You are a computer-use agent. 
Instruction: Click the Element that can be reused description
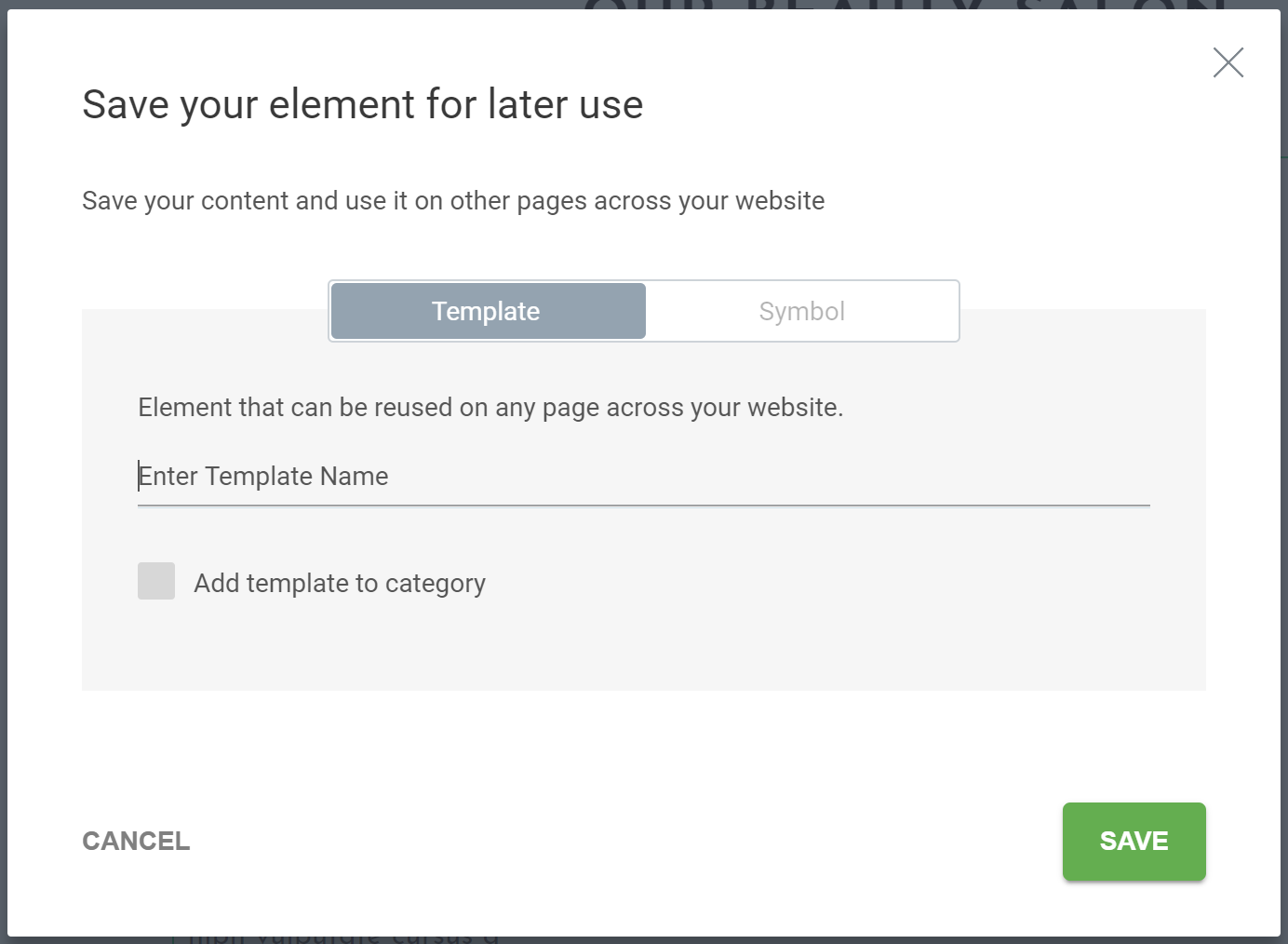pos(490,408)
